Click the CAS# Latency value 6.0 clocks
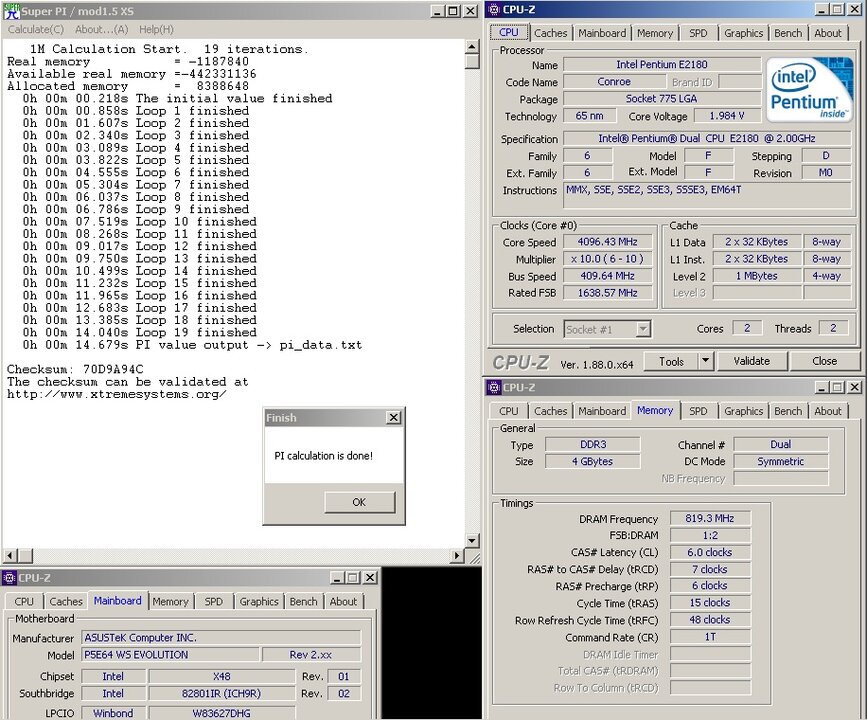Screen dimensions: 867x720 pyautogui.click(x=710, y=552)
